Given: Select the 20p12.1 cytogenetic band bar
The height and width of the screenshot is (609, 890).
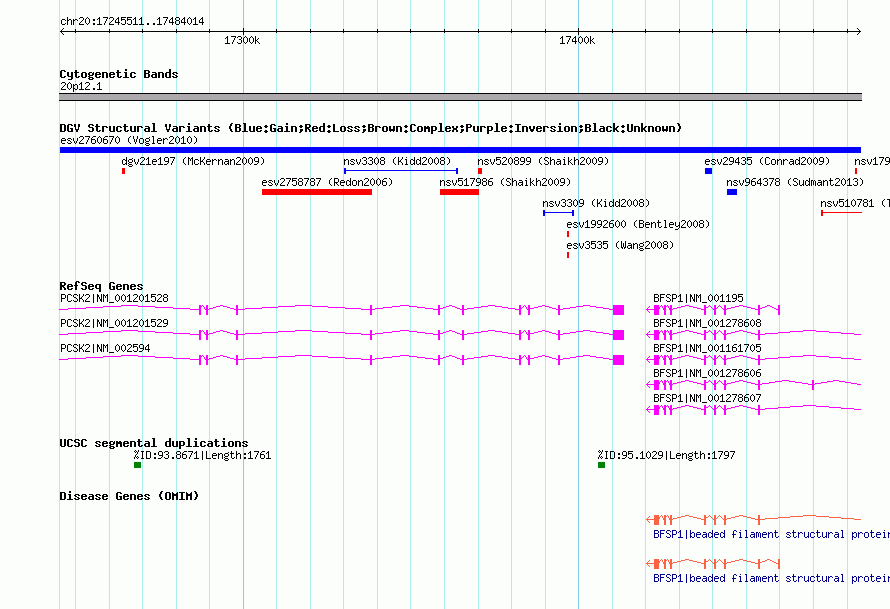Looking at the screenshot, I should tap(460, 97).
